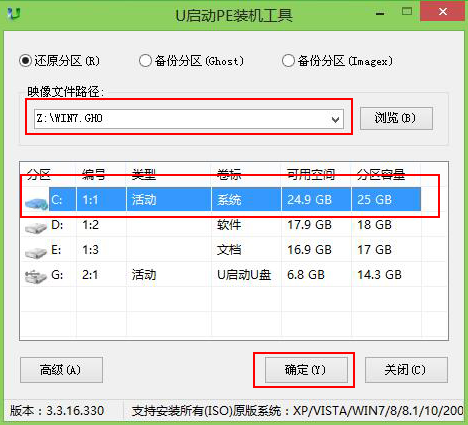Click the D: drive disk icon

(x=36, y=228)
